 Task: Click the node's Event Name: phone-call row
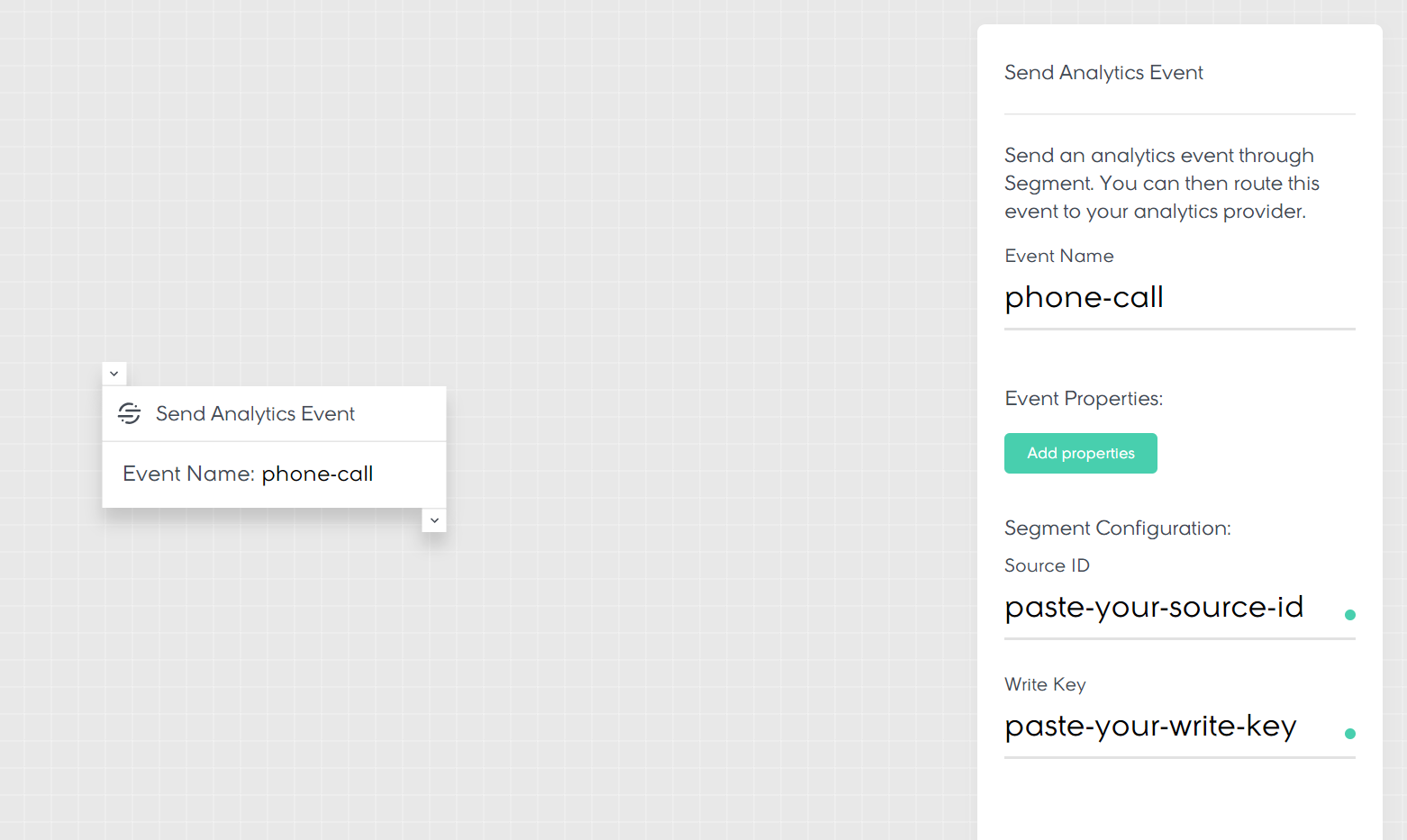(x=248, y=474)
